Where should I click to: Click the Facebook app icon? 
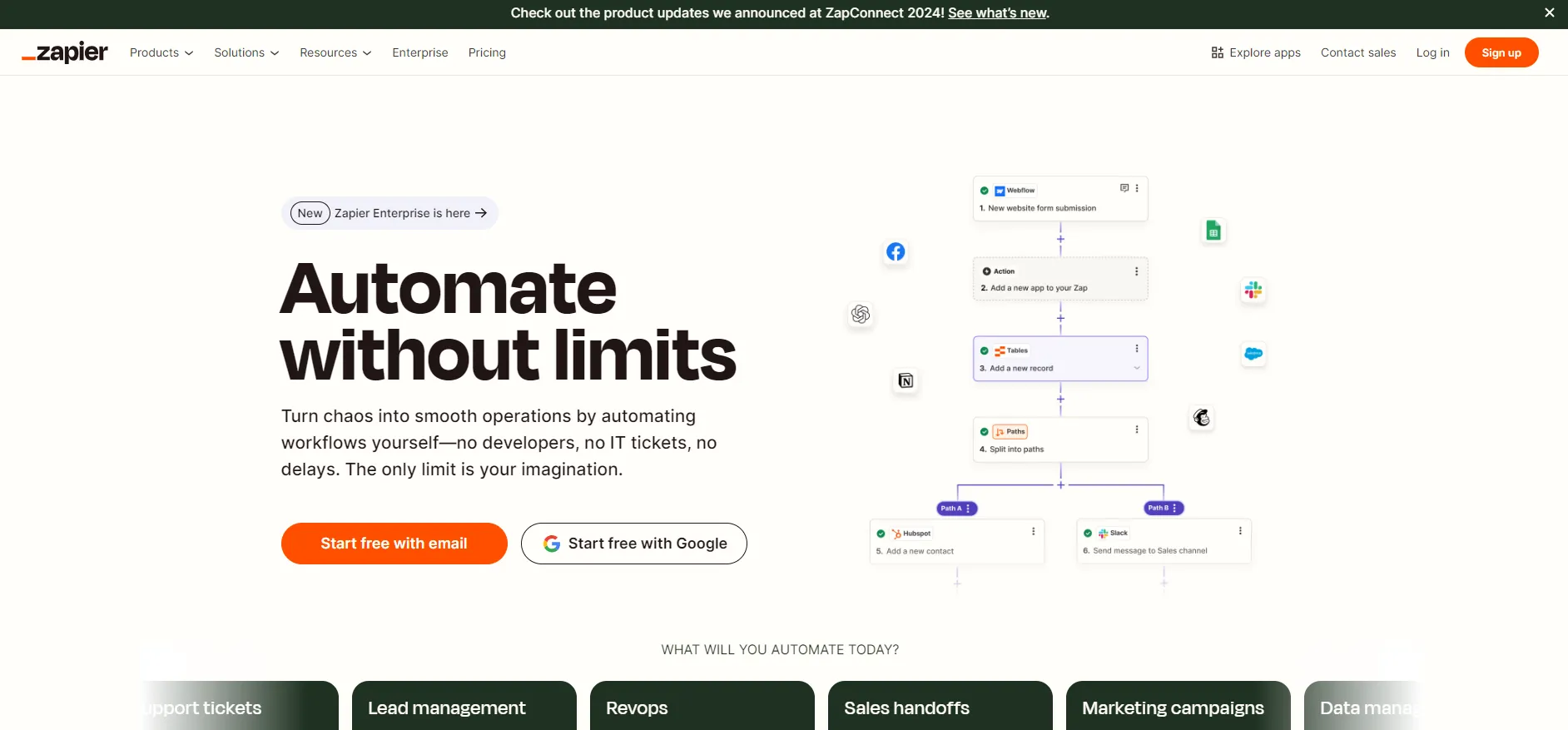(896, 252)
